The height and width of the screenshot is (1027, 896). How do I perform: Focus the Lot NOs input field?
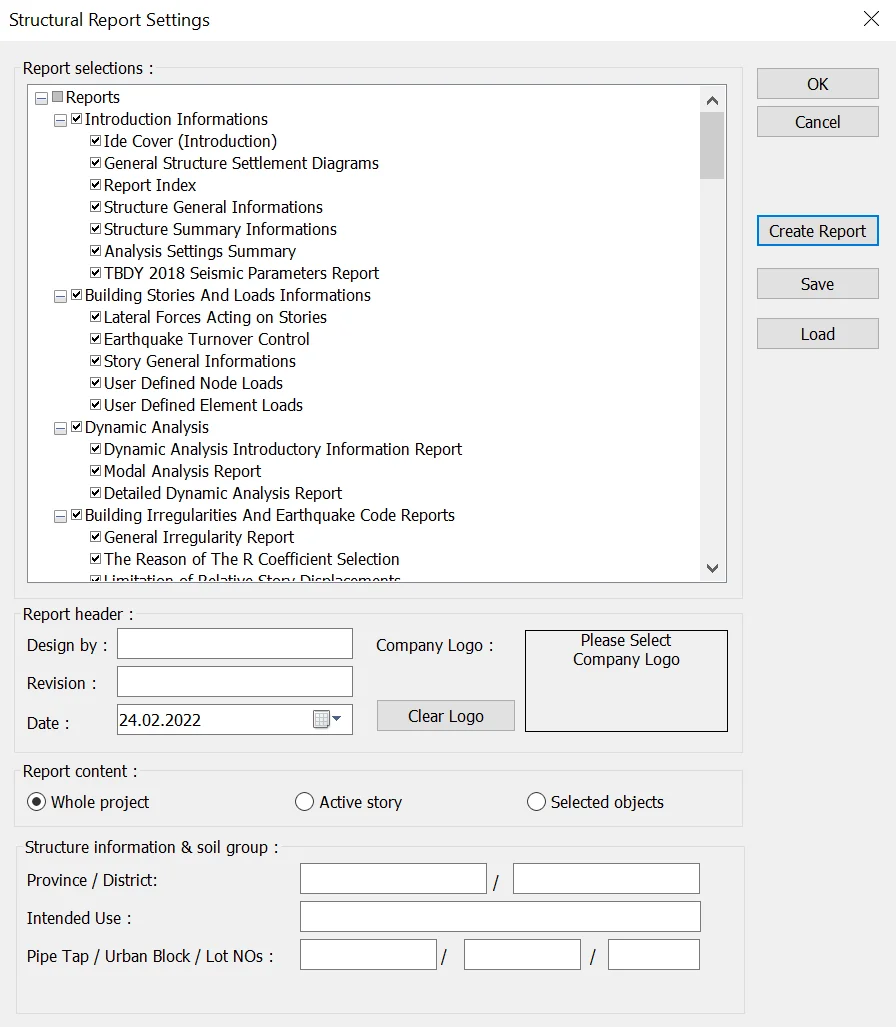click(x=654, y=955)
